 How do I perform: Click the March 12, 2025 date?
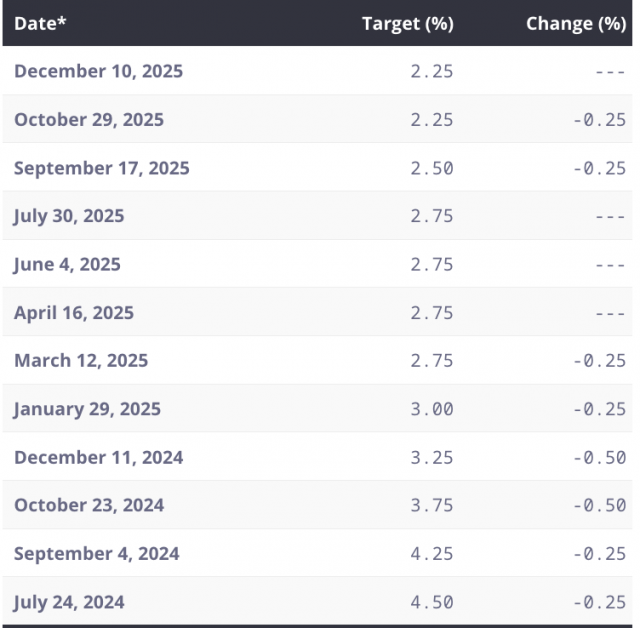click(81, 361)
